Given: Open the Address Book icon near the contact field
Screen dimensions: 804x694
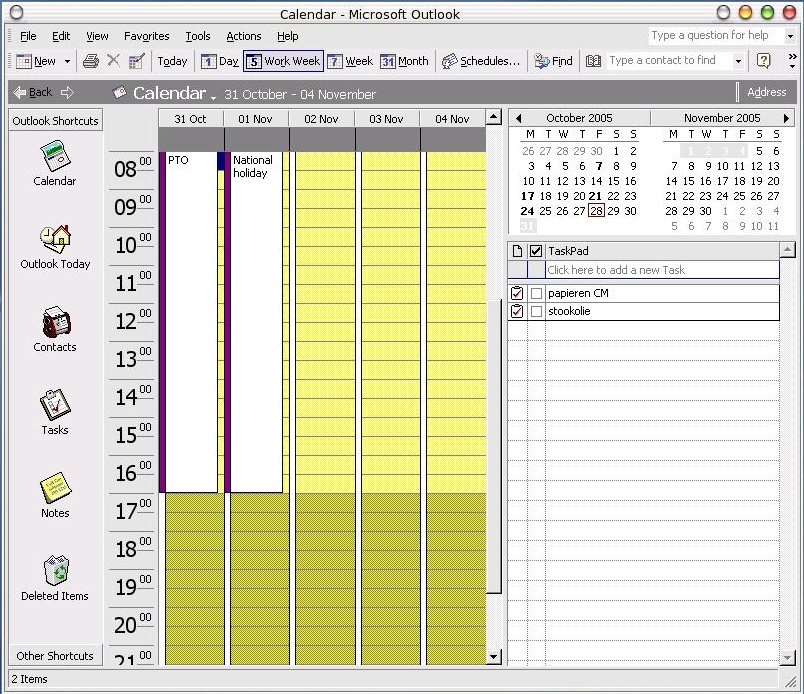Looking at the screenshot, I should (593, 61).
